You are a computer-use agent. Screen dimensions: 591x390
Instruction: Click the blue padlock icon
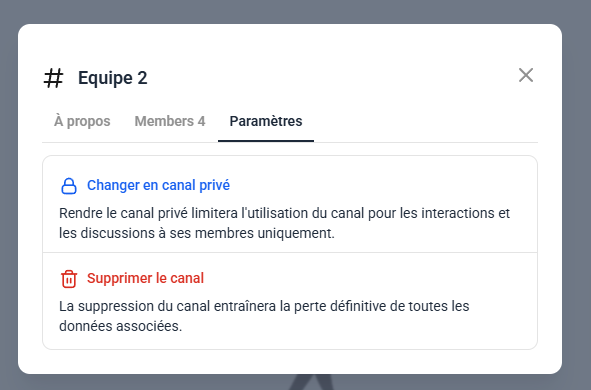[x=69, y=186]
